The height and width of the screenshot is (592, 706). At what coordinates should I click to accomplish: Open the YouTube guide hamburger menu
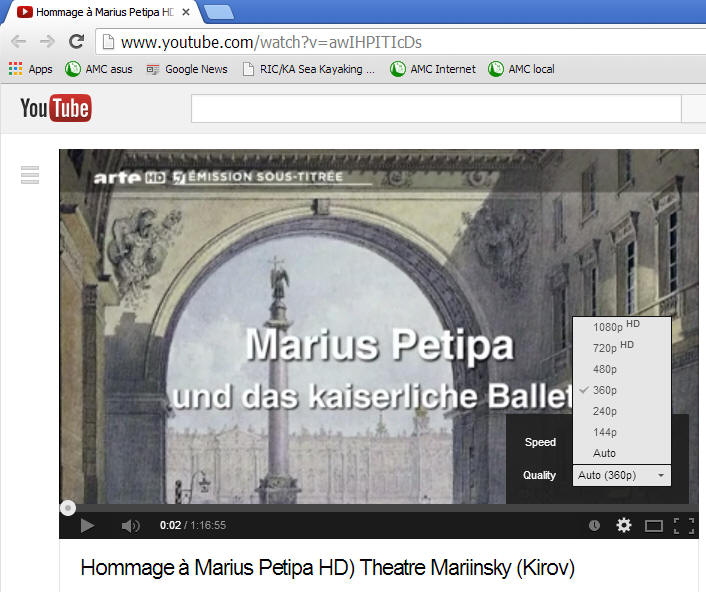[30, 175]
